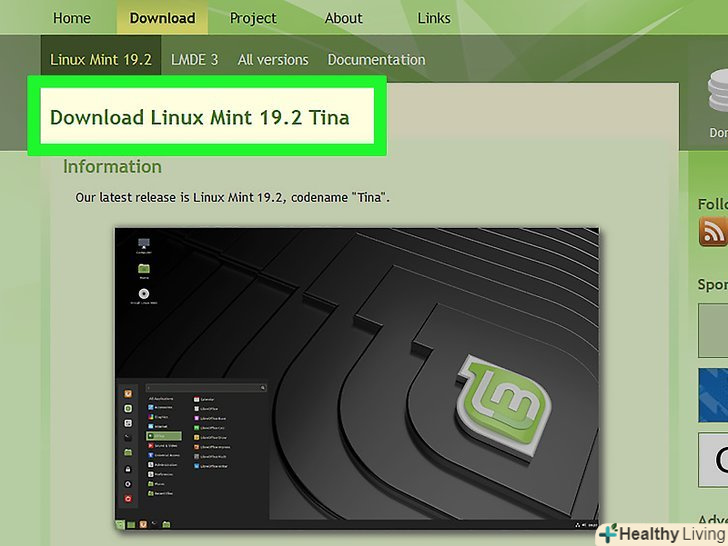This screenshot has width=728, height=546.
Task: Click the Home folder icon in the desktop screenshot
Action: tap(144, 270)
